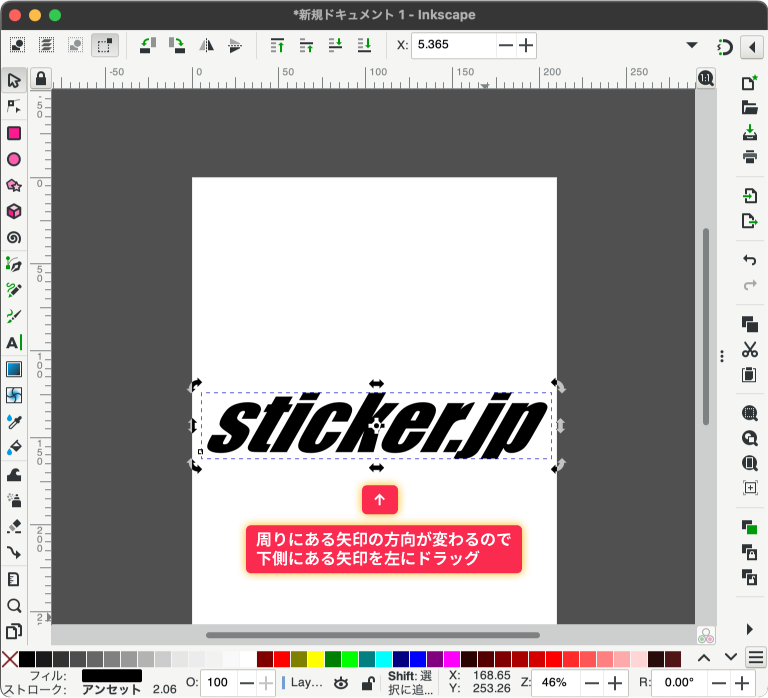The width and height of the screenshot is (768, 698).
Task: Select the Bezier pen tool
Action: pyautogui.click(x=14, y=264)
